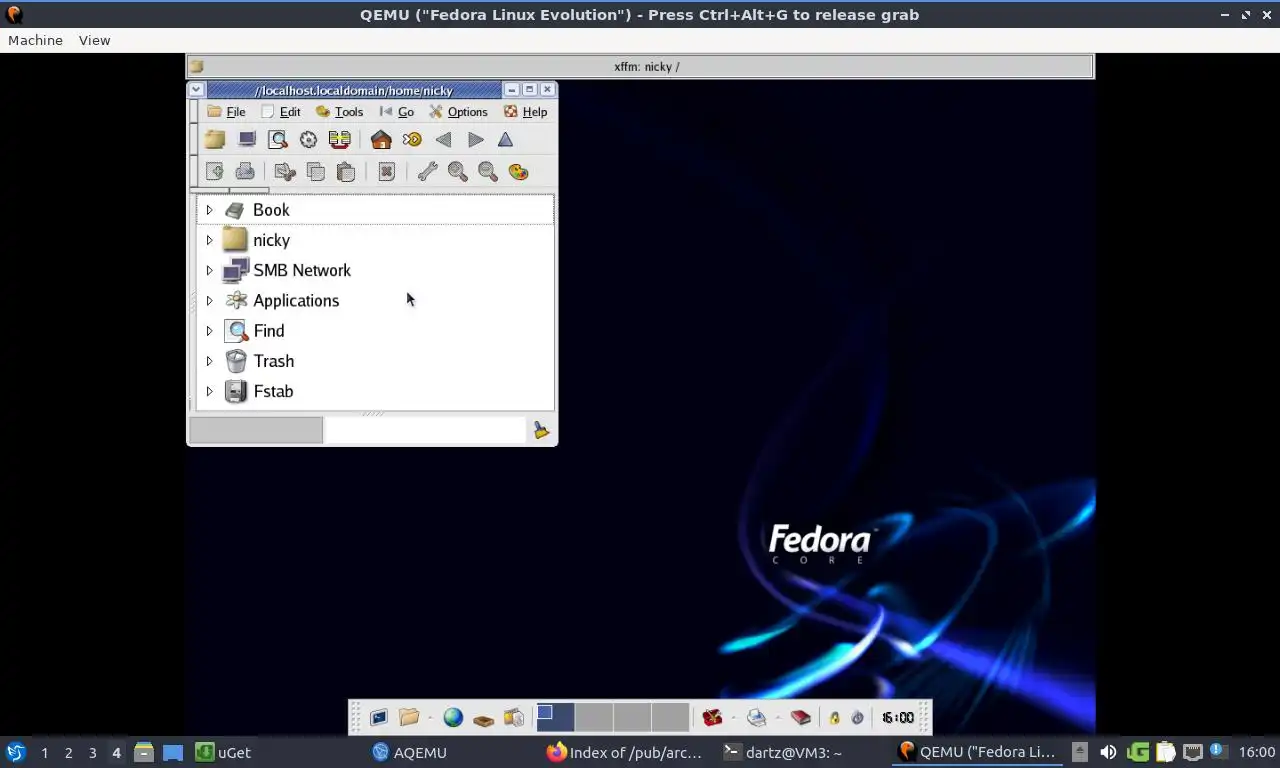Click the volume speaker icon in system tray
This screenshot has width=1280, height=768.
point(1108,752)
